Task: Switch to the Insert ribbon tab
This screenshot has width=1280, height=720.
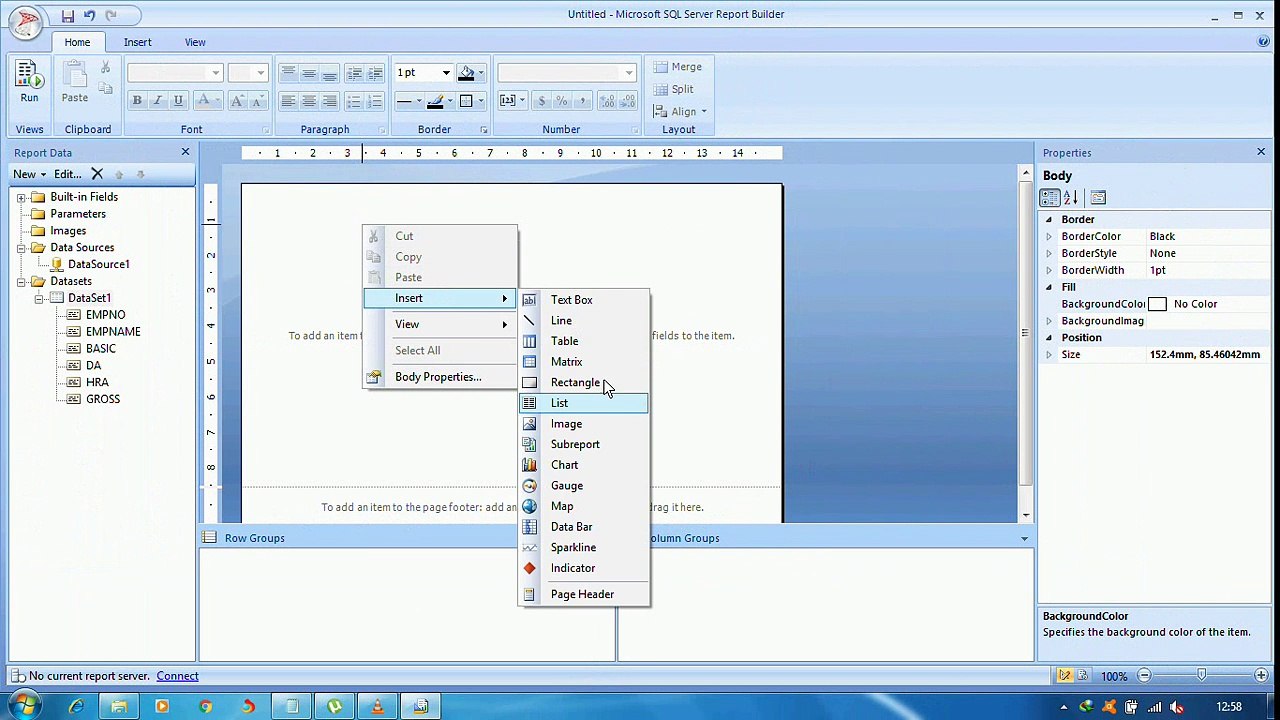Action: tap(138, 42)
